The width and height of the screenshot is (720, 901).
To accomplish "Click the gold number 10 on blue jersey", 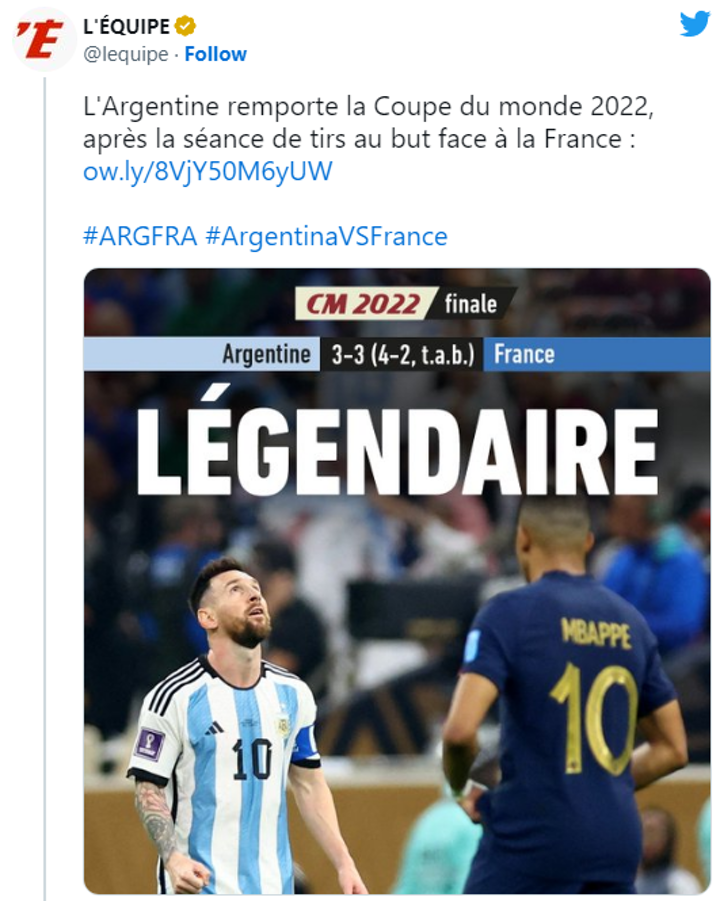I will point(594,718).
